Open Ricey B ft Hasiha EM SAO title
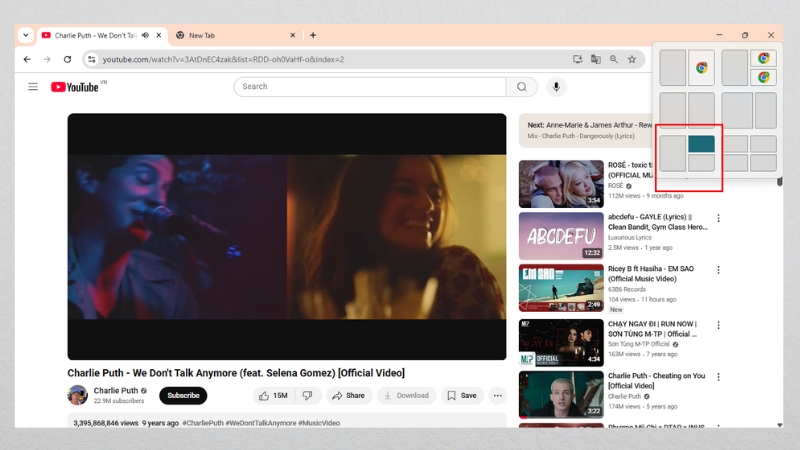Screen dimensions: 800x450 (x=651, y=273)
